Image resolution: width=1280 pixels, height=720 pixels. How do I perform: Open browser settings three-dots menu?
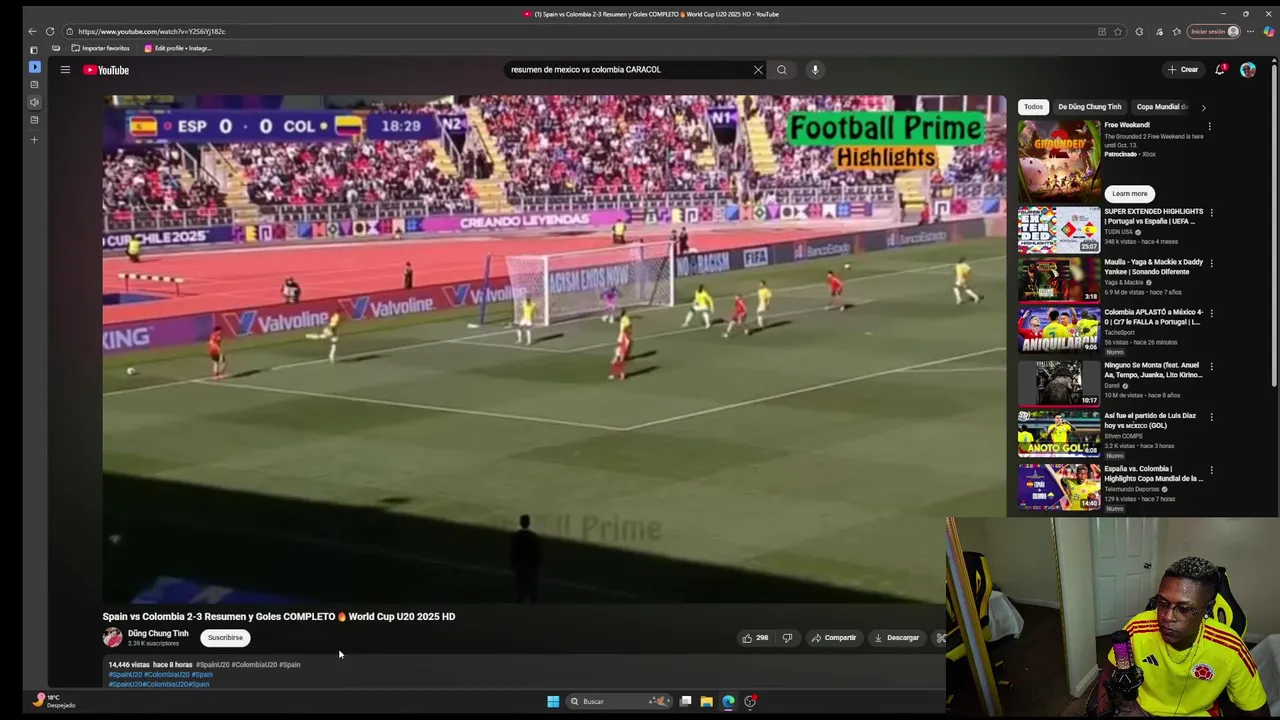click(1250, 31)
